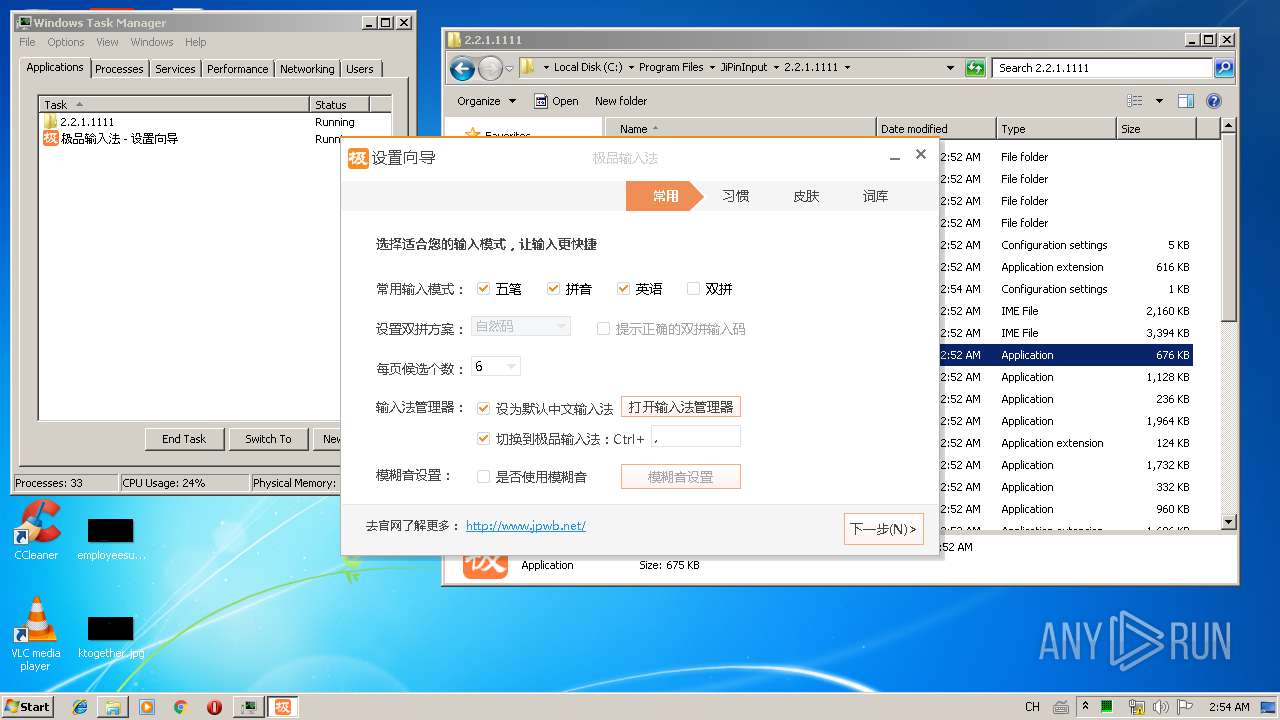Click the Explorer forward arrow button
Image resolution: width=1280 pixels, height=720 pixels.
point(490,68)
